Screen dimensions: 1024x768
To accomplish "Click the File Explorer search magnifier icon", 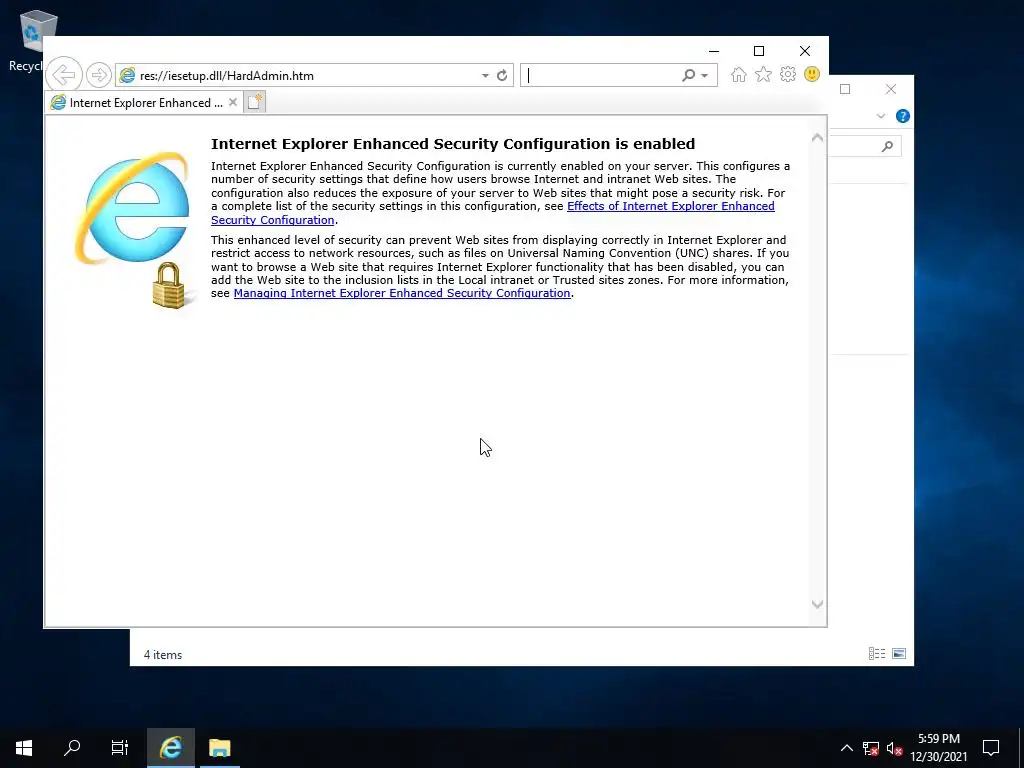I will [887, 146].
